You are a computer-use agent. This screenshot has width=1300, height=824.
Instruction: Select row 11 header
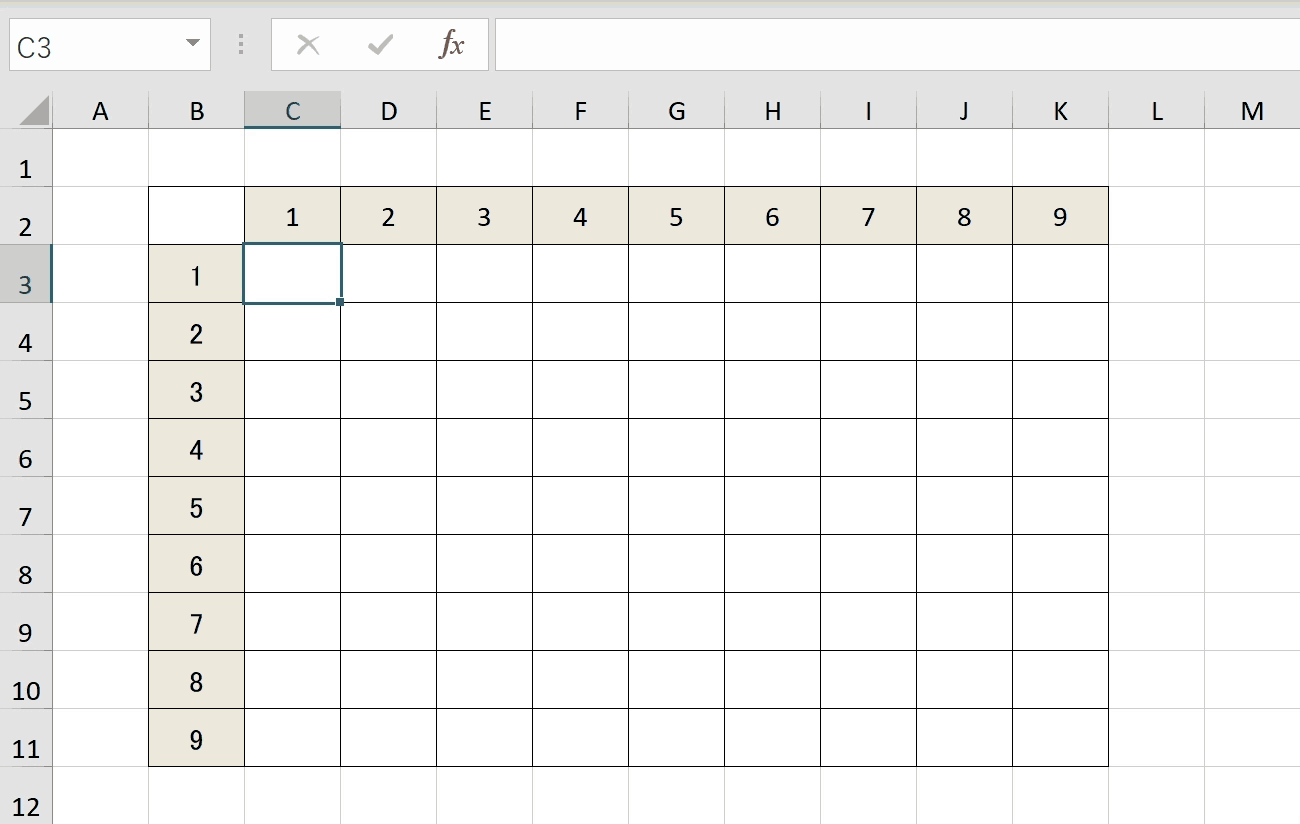[25, 748]
